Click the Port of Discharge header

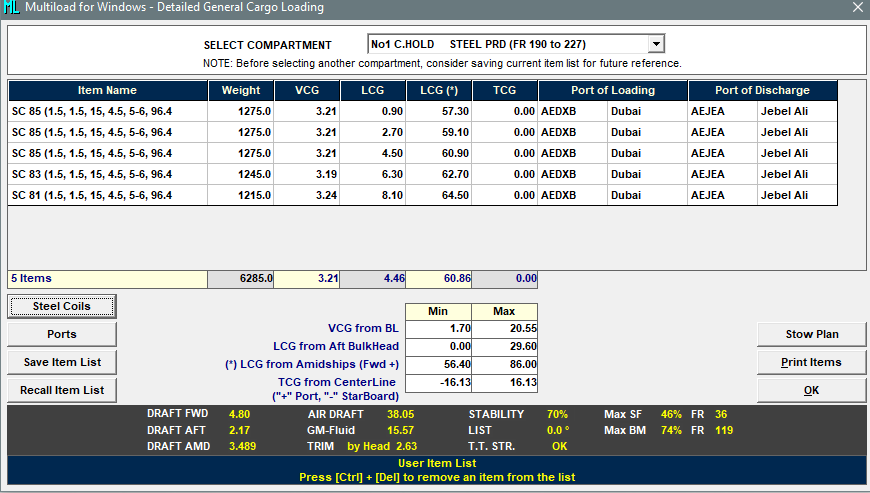tap(763, 90)
